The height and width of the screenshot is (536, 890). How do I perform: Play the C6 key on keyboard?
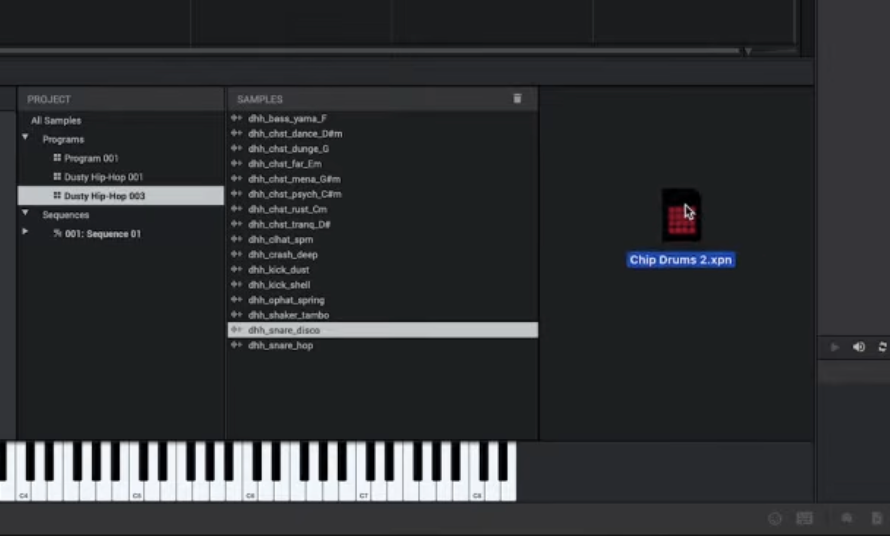250,488
